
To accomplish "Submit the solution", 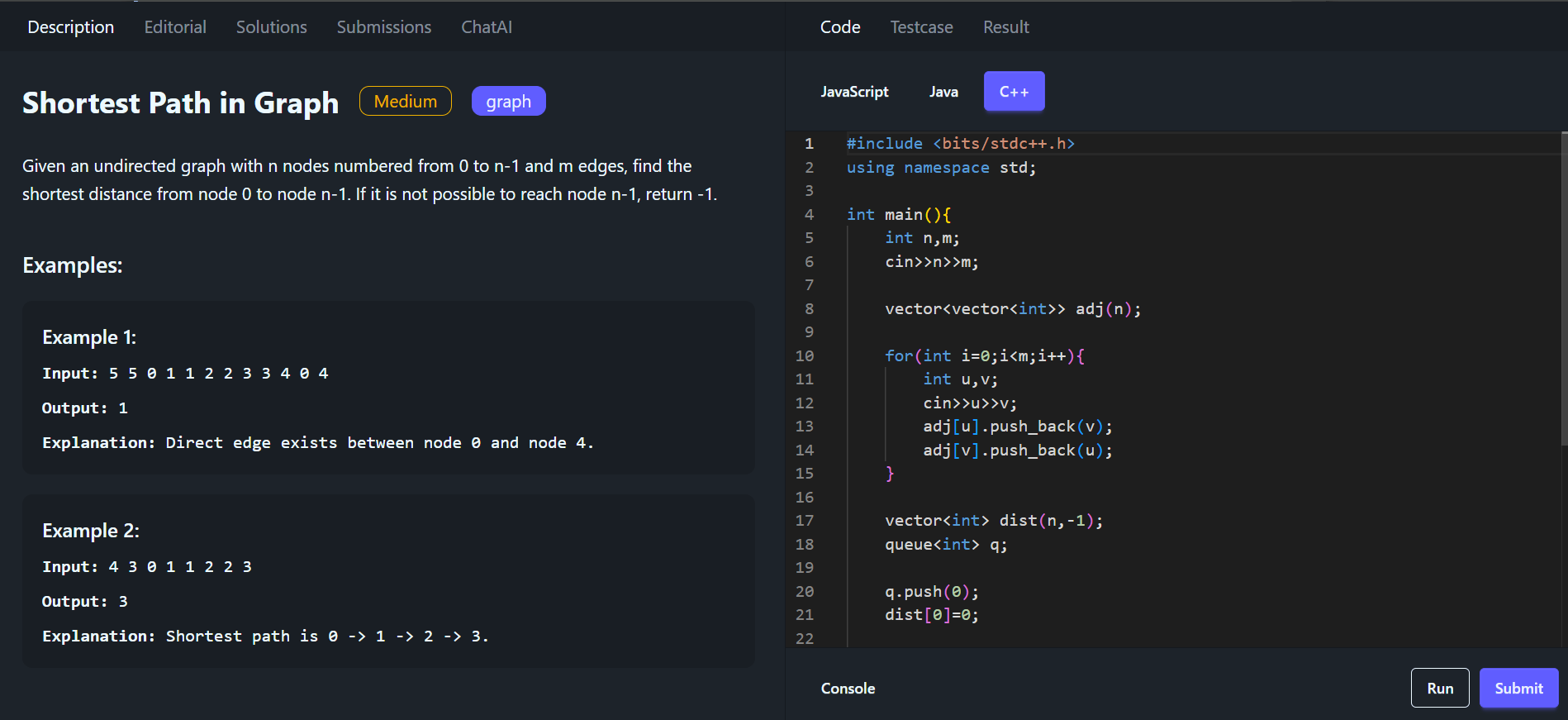I will 1518,688.
